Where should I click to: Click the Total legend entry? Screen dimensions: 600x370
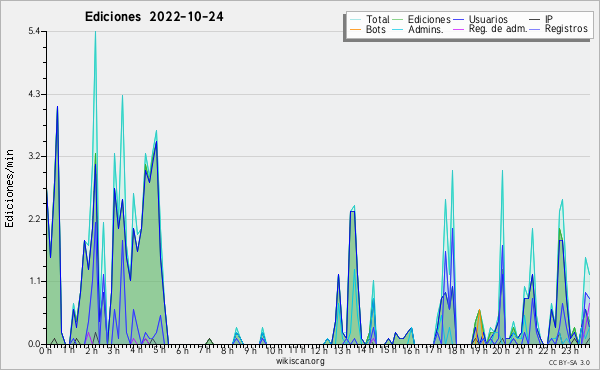click(x=370, y=19)
